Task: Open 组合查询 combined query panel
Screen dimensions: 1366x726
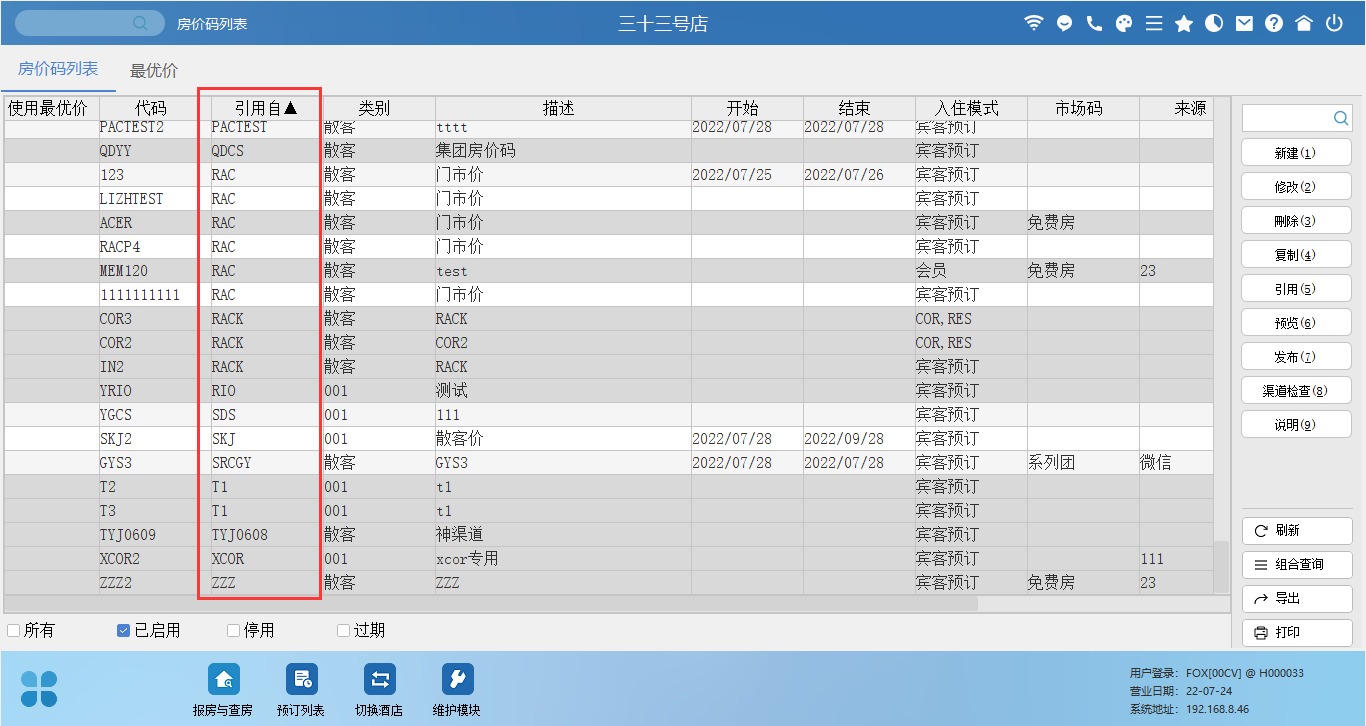Action: [1297, 565]
